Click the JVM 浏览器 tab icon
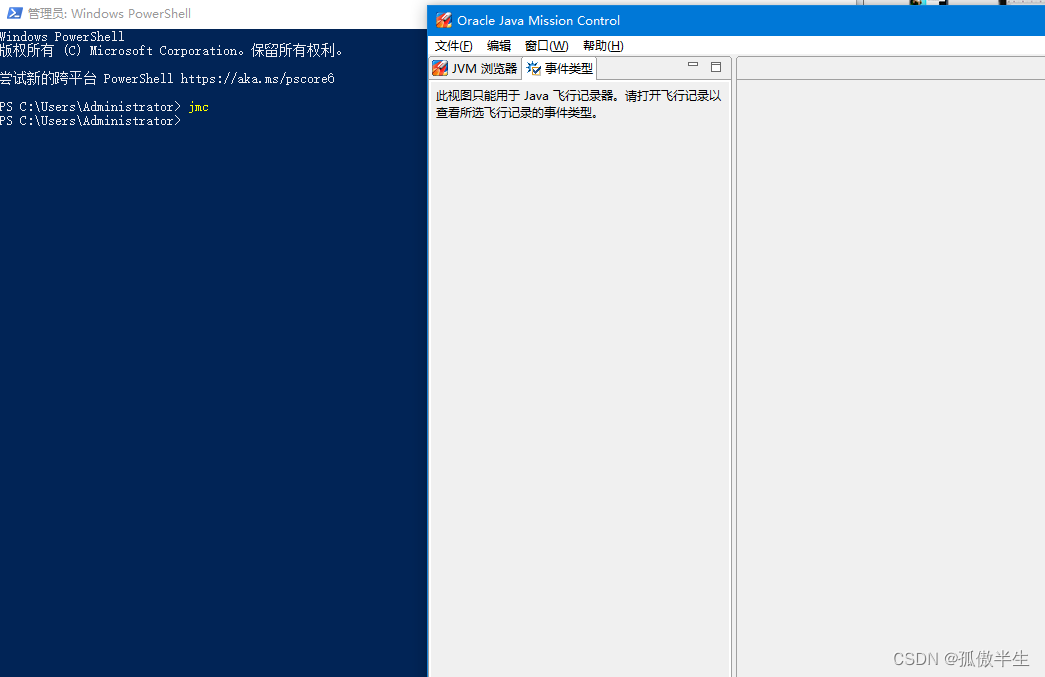Image resolution: width=1045 pixels, height=677 pixels. point(440,69)
